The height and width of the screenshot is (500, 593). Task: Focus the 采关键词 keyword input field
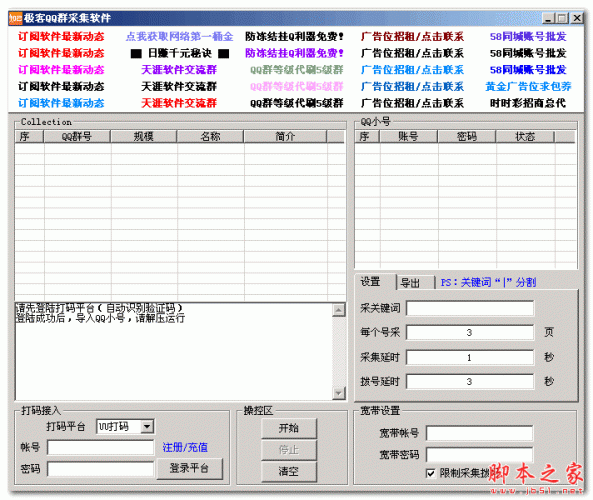tap(470, 308)
